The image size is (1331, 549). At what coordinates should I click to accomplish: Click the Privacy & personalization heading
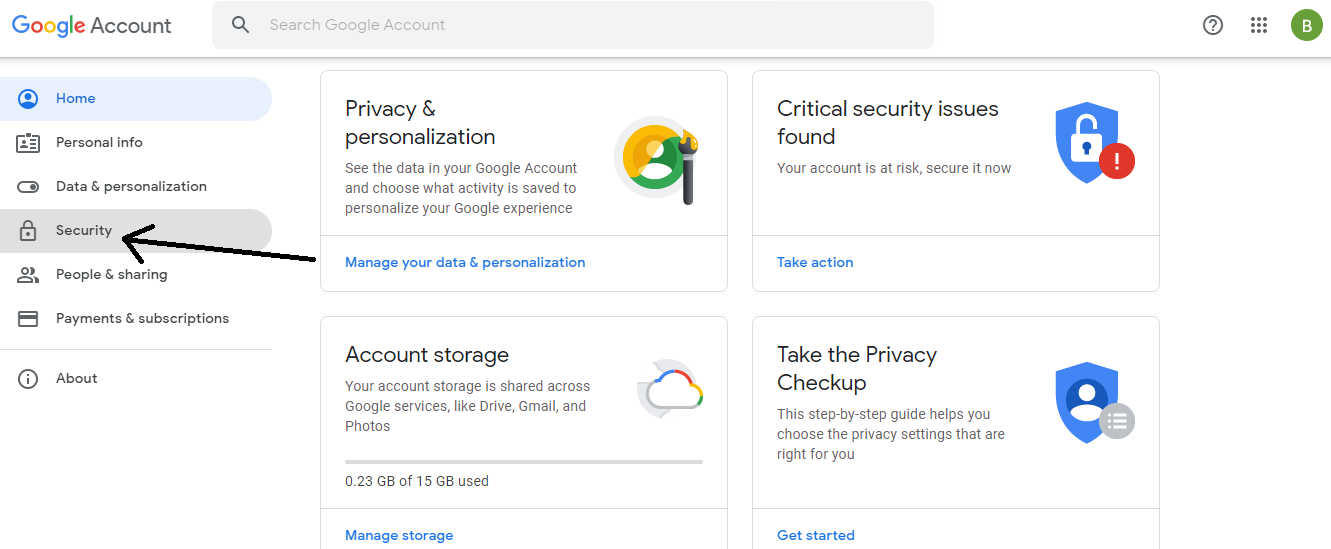pos(420,122)
